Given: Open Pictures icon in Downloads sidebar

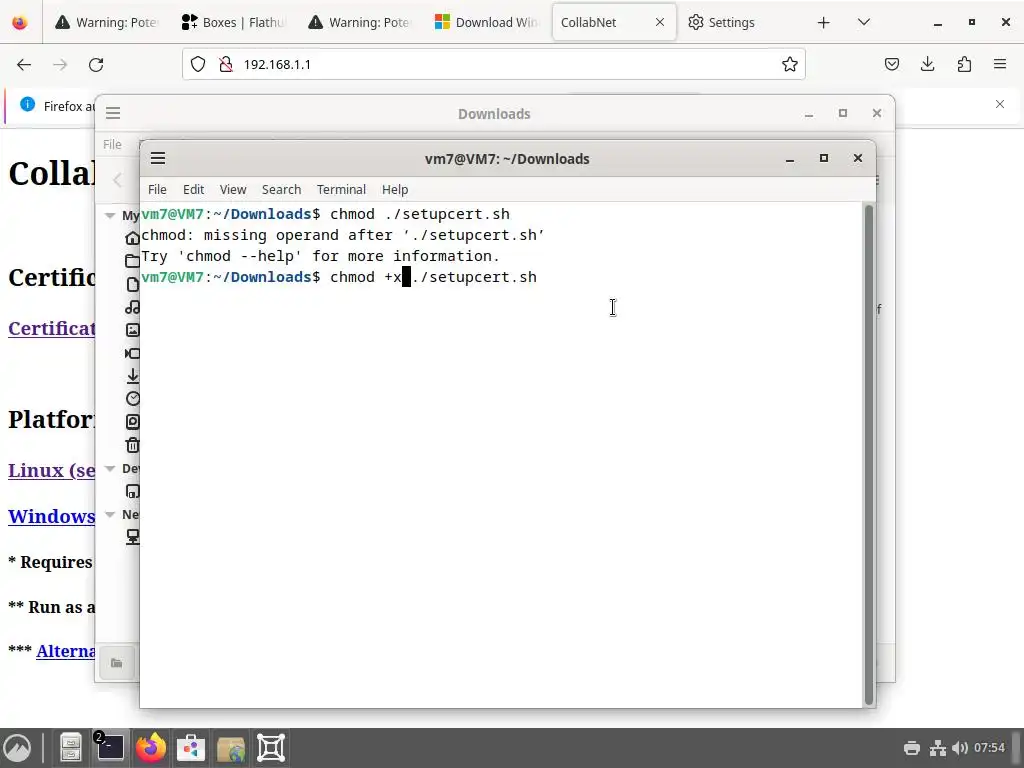Looking at the screenshot, I should pyautogui.click(x=133, y=330).
